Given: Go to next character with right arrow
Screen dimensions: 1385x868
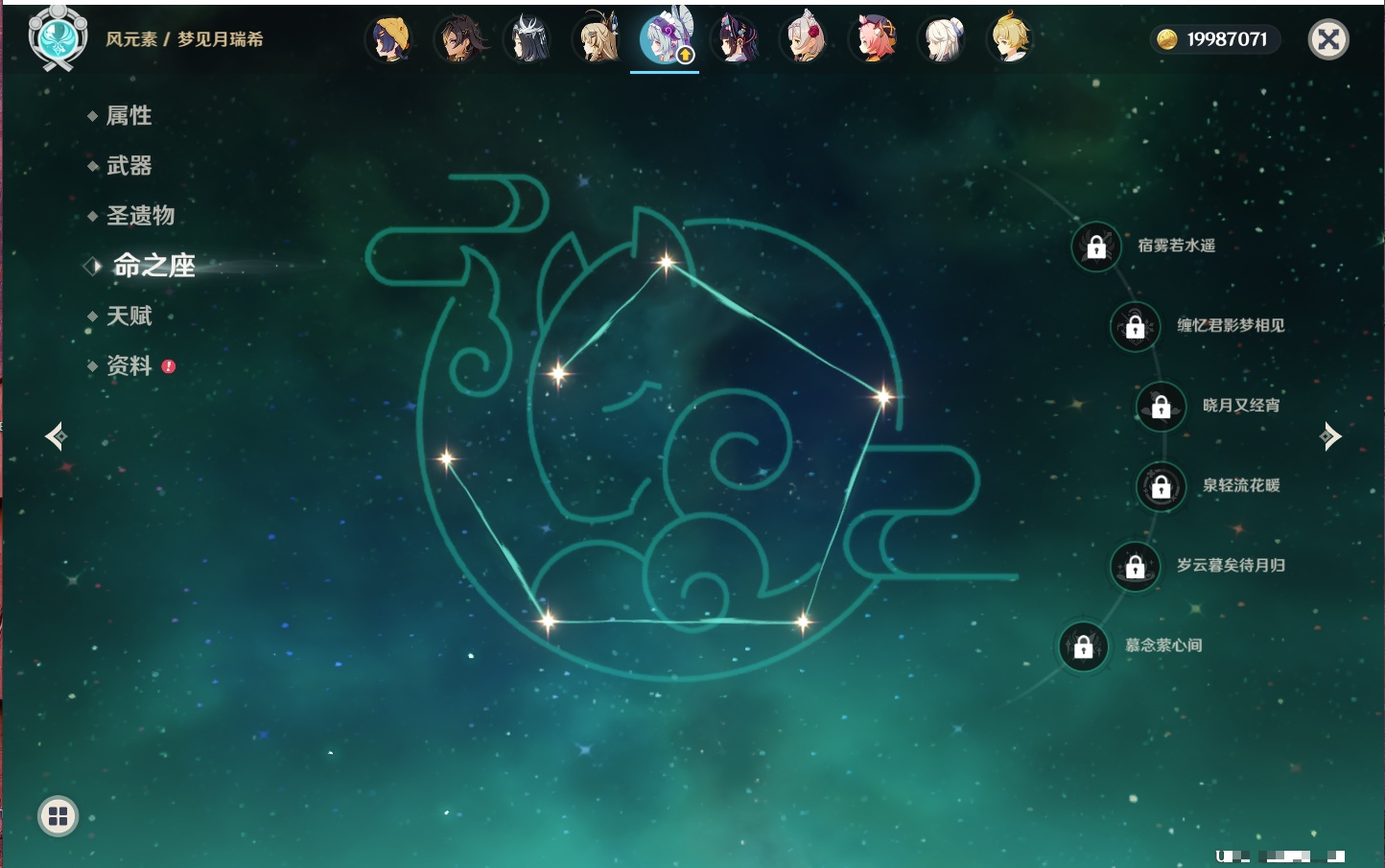Looking at the screenshot, I should (1329, 436).
